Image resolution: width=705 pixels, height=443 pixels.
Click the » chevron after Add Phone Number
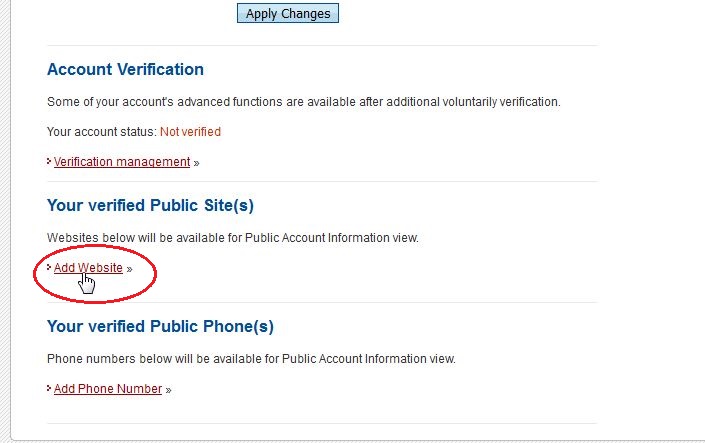tap(168, 390)
